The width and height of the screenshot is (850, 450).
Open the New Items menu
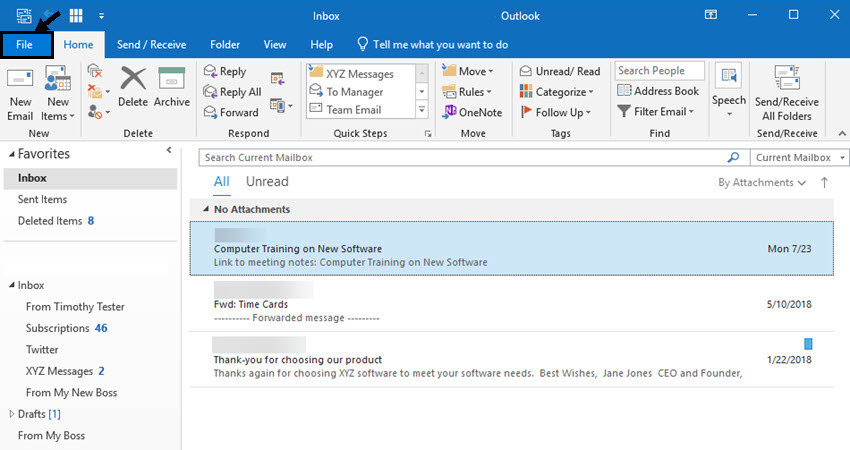click(x=57, y=95)
